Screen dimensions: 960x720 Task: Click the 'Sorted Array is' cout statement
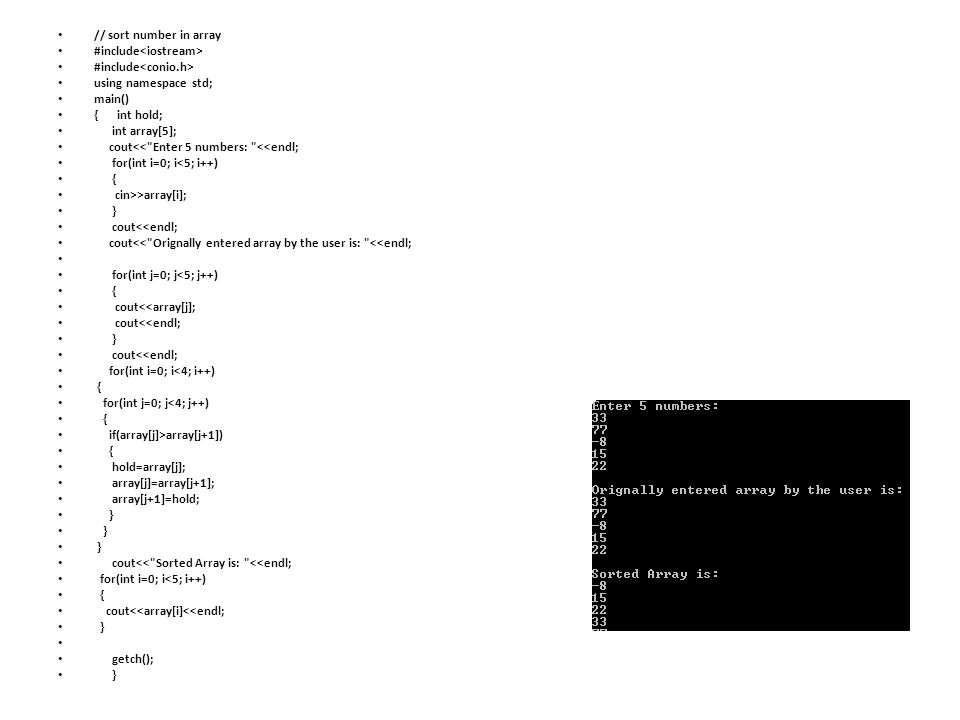(201, 563)
